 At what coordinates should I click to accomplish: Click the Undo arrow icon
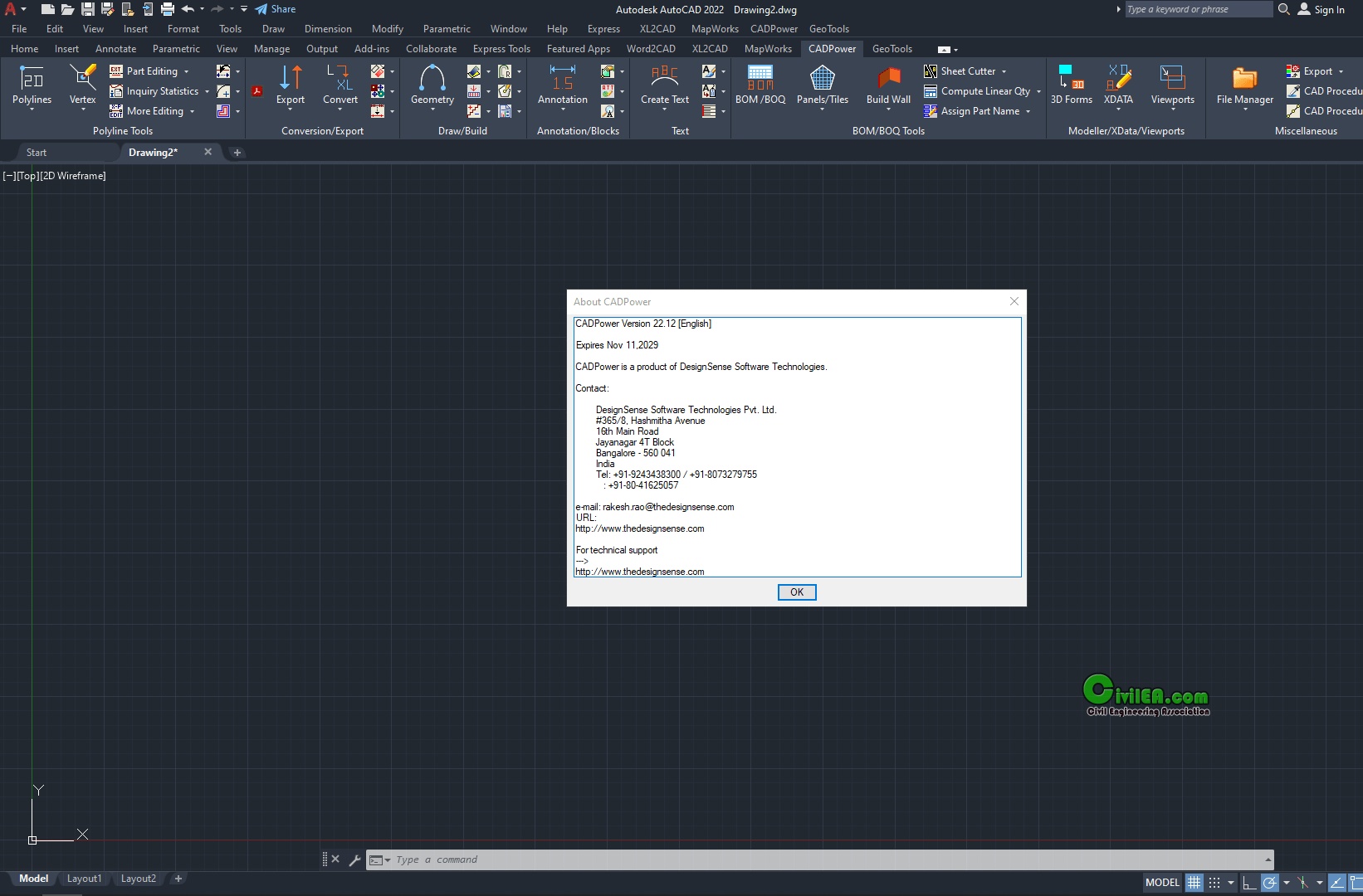188,9
